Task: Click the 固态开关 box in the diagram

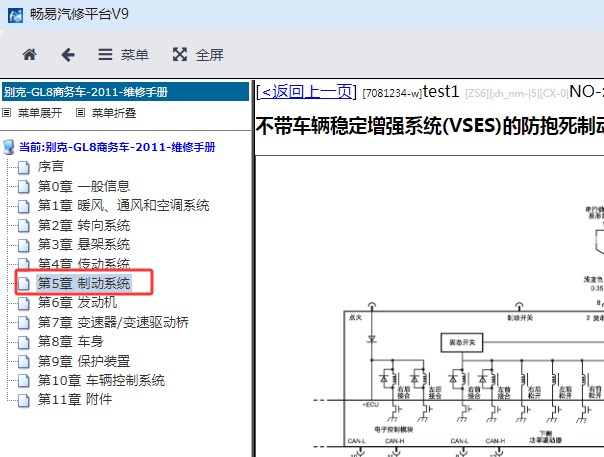Action: click(462, 343)
